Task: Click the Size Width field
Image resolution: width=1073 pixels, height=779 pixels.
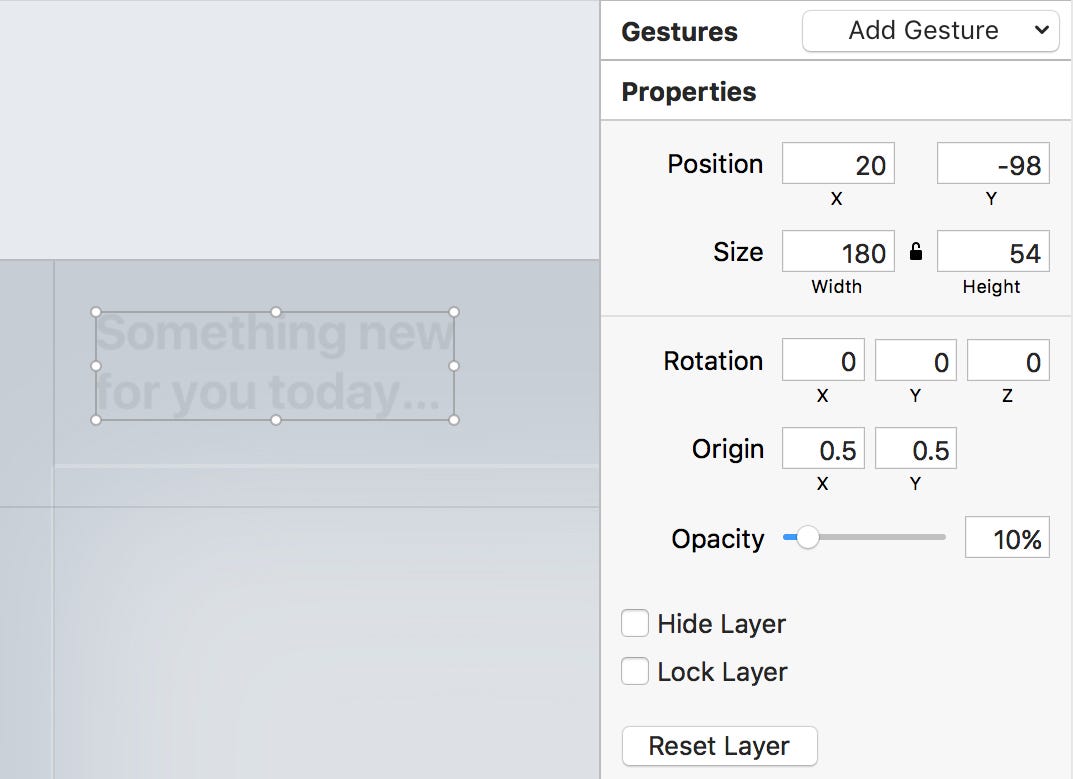Action: point(838,253)
